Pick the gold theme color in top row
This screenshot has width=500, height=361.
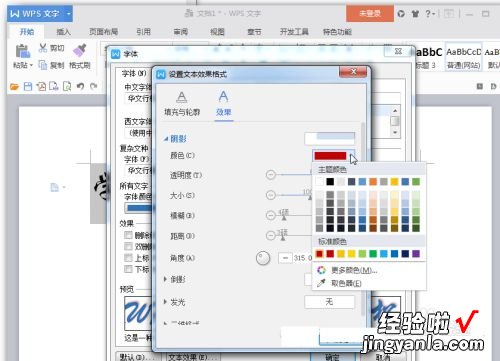pos(394,181)
